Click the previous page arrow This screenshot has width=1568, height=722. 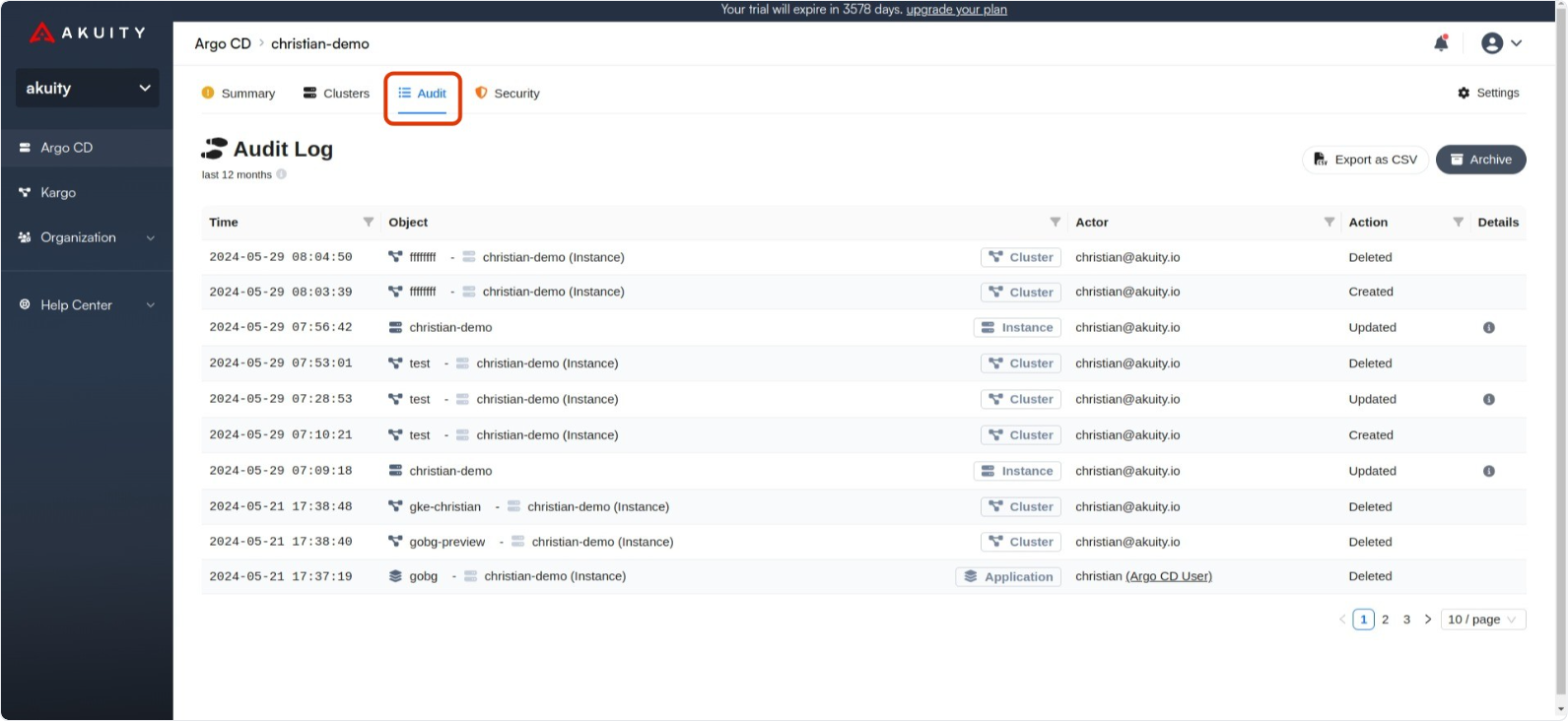1342,620
